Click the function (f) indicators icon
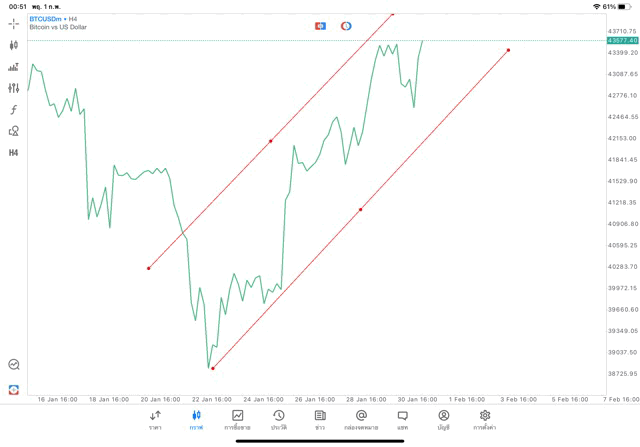The image size is (640, 447). coord(14,109)
